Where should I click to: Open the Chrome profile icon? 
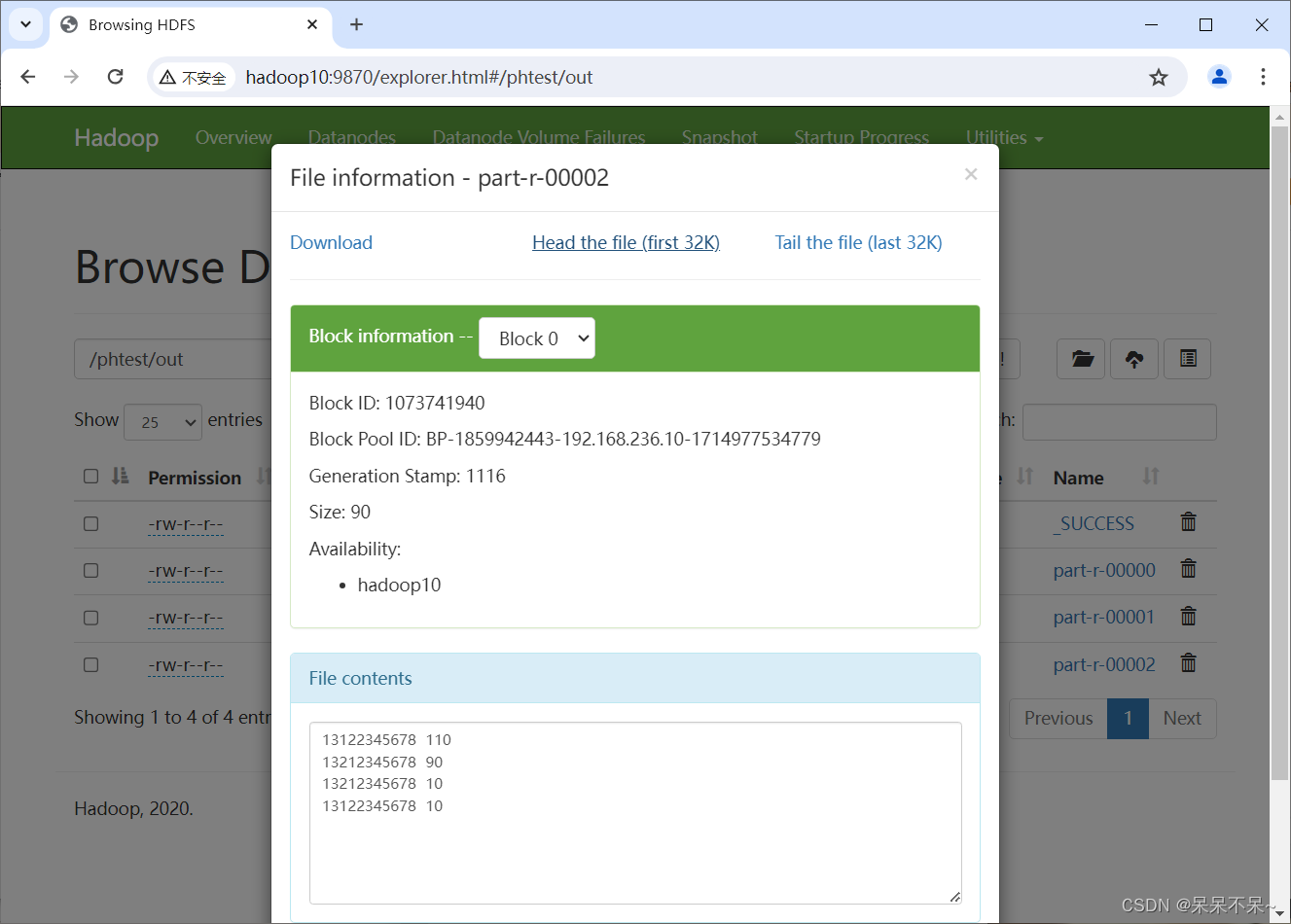1219,77
